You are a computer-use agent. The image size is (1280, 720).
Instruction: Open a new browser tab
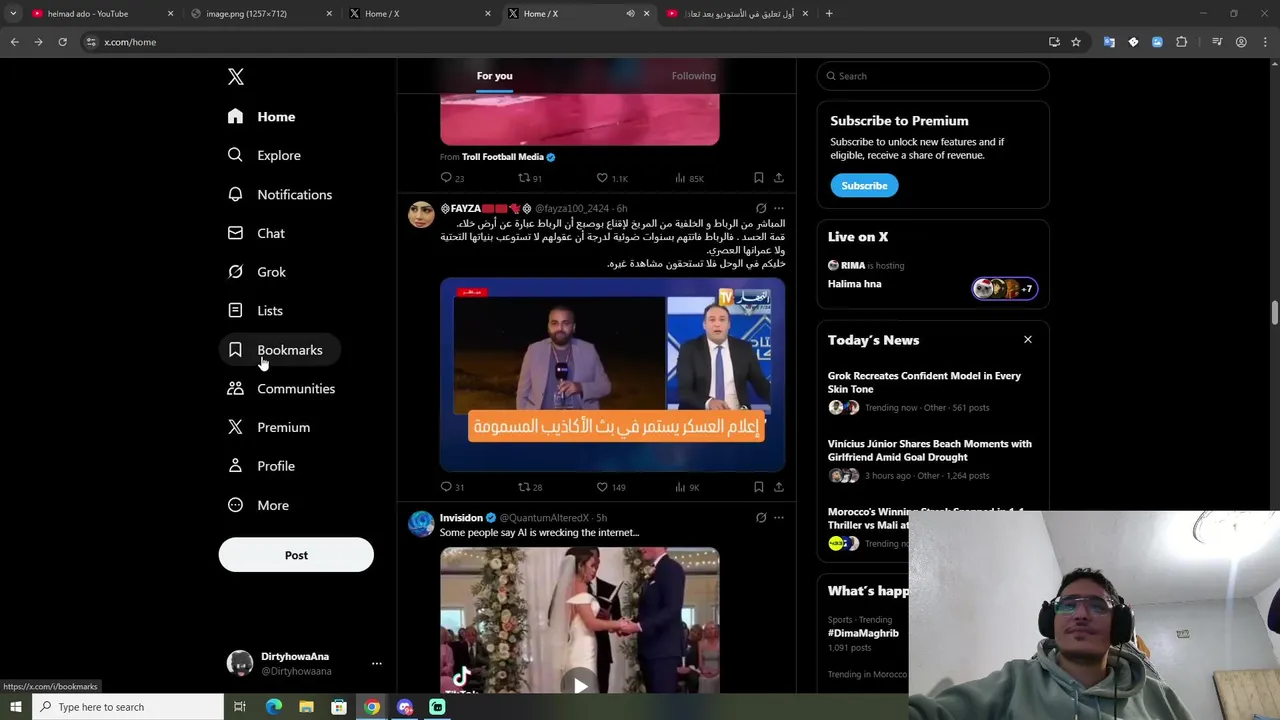(x=829, y=14)
